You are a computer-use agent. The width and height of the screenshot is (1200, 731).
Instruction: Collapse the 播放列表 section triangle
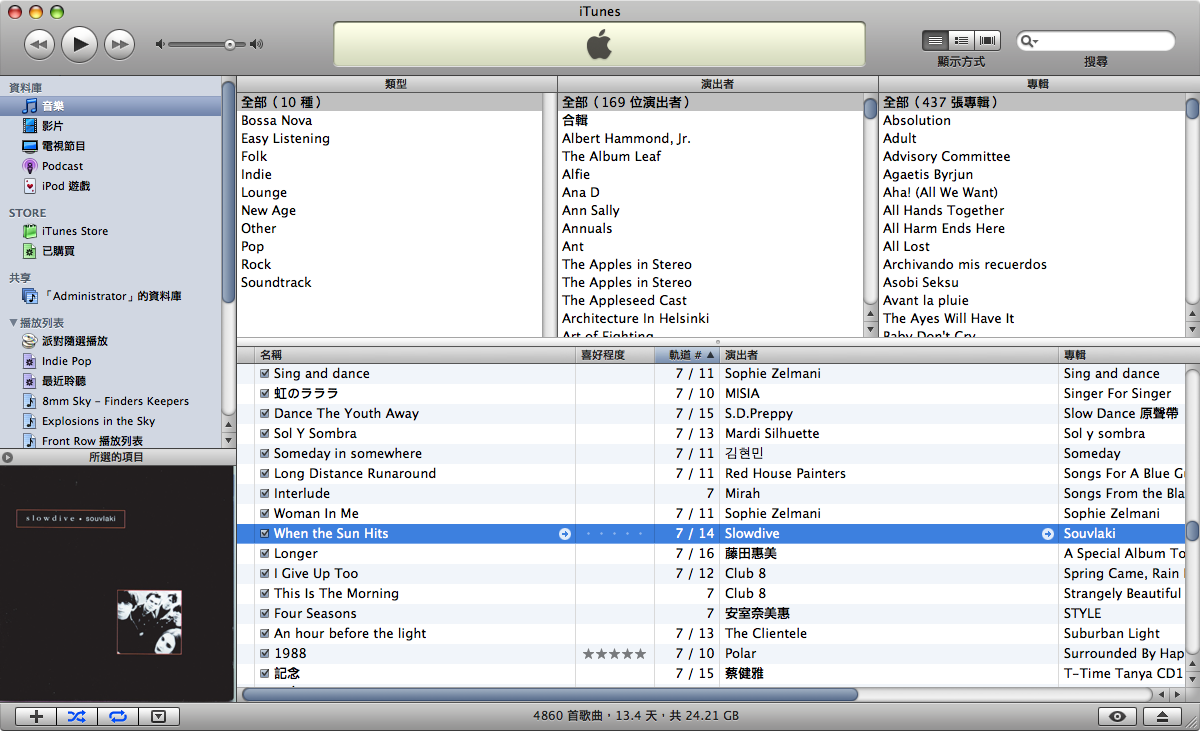coord(13,323)
